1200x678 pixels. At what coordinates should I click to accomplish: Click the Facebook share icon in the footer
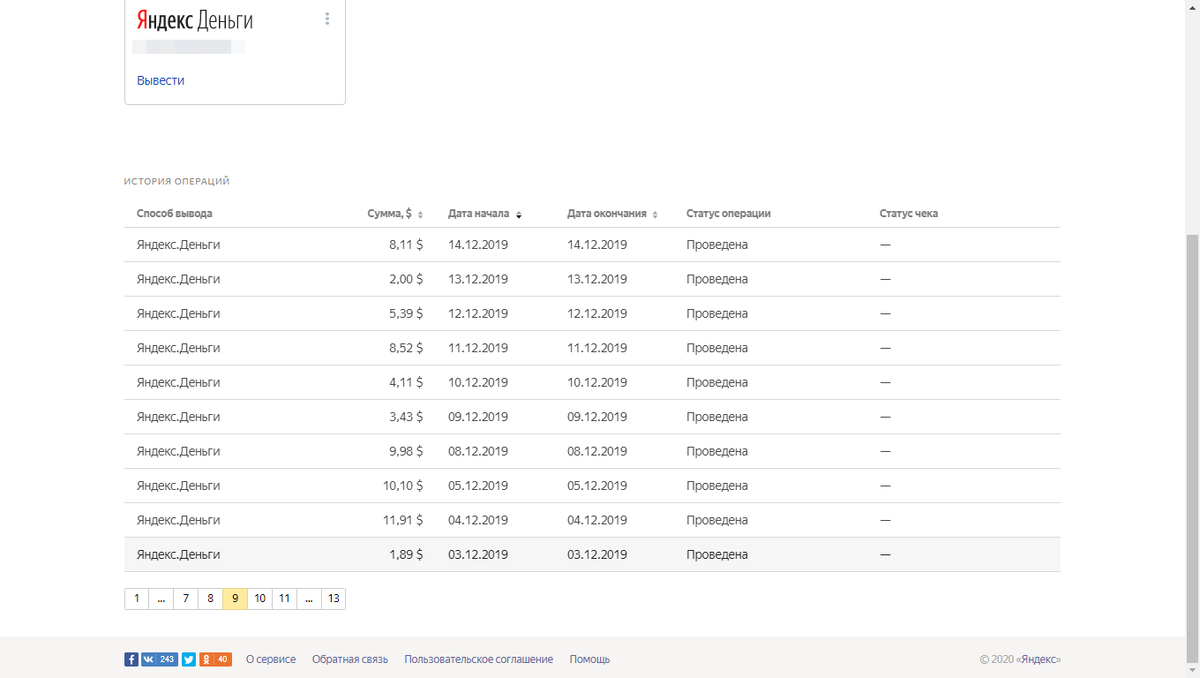coord(131,659)
